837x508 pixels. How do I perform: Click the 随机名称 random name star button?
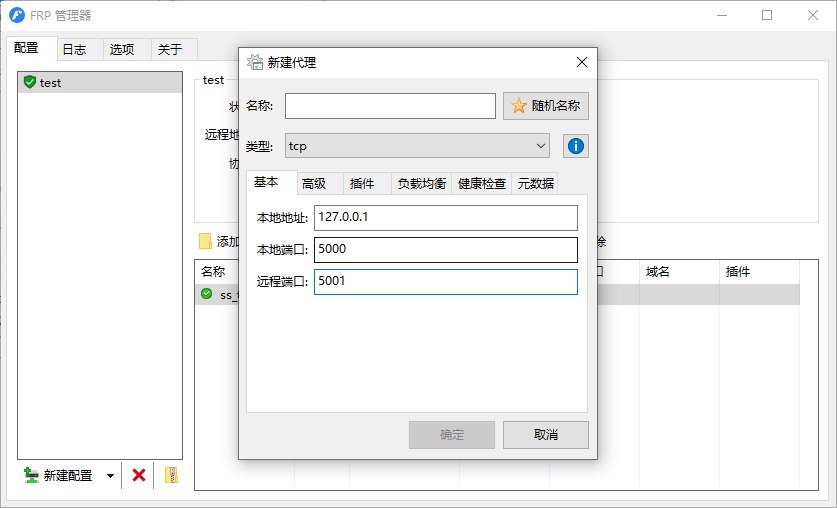546,106
